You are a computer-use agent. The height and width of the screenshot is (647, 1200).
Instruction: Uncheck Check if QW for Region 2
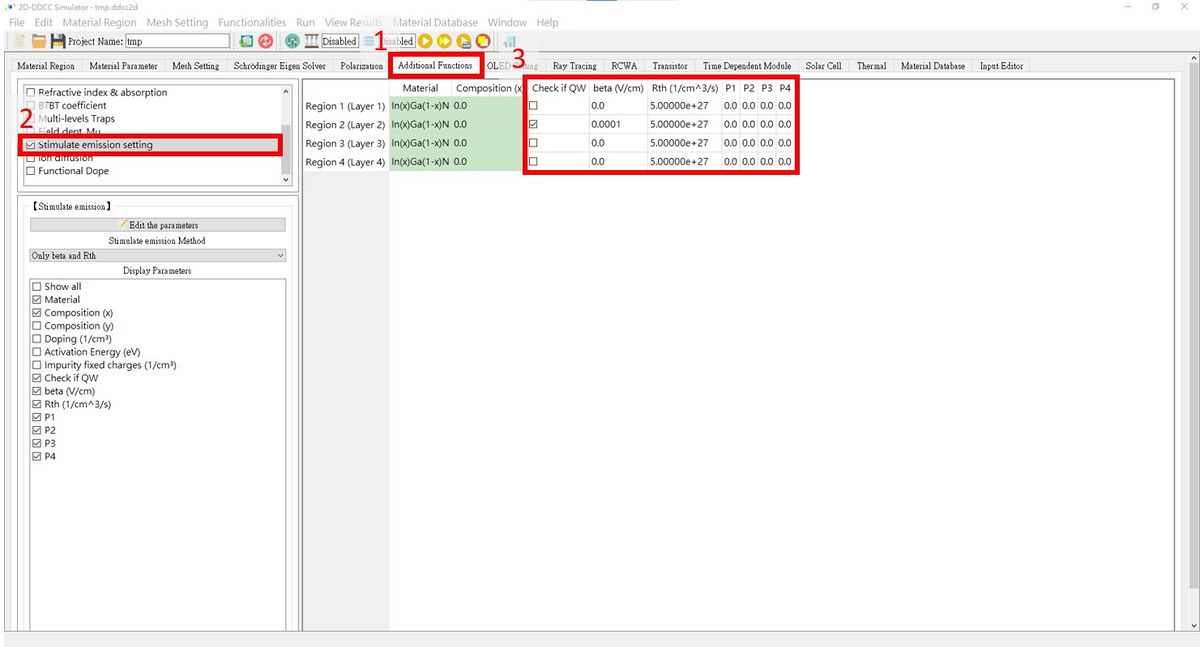click(533, 125)
